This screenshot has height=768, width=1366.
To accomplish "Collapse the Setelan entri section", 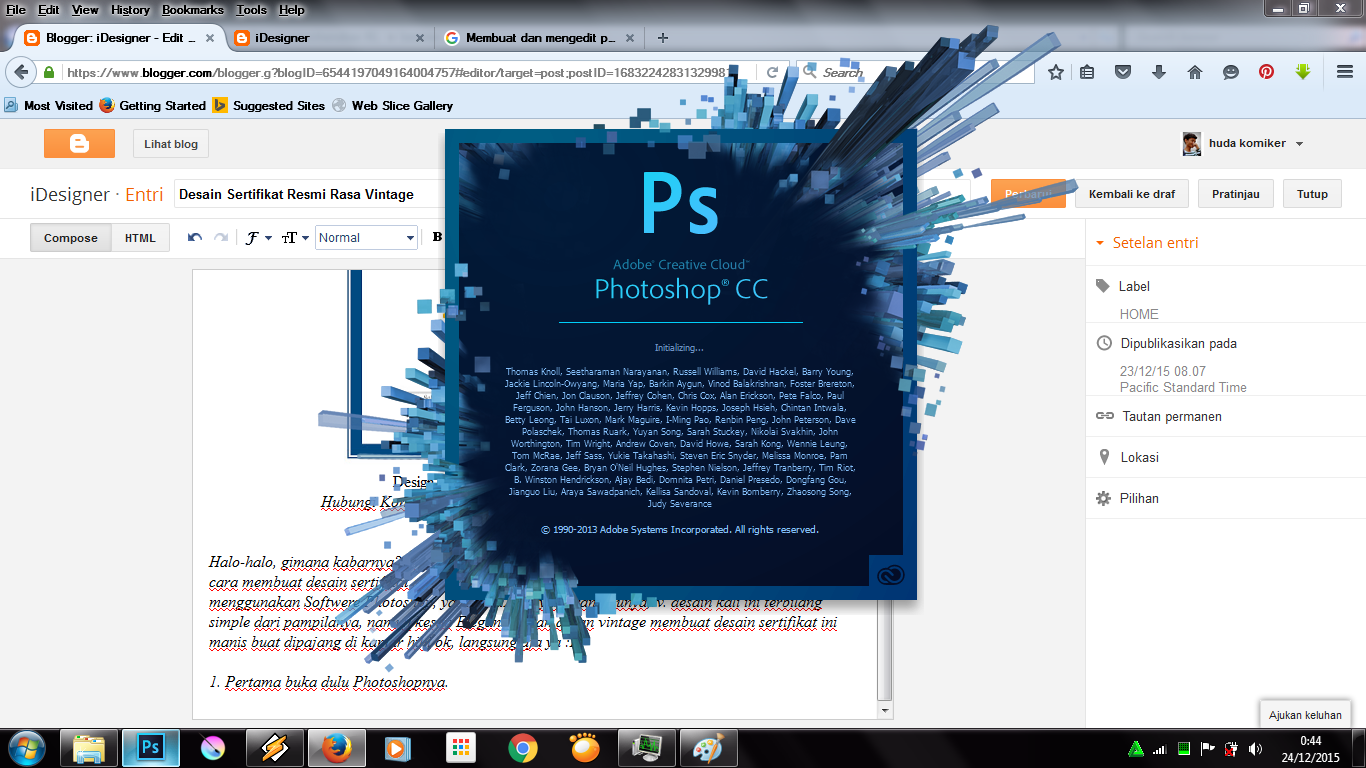I will click(x=1147, y=242).
